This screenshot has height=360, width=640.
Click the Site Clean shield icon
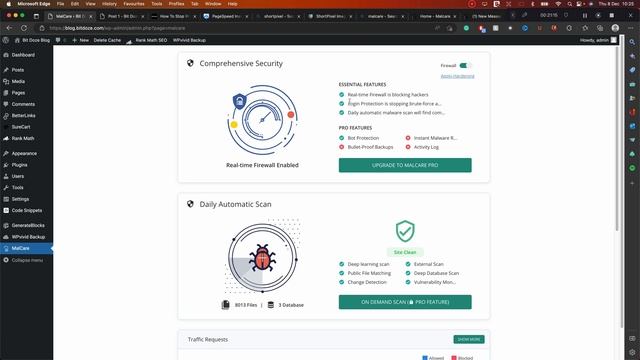(x=405, y=231)
